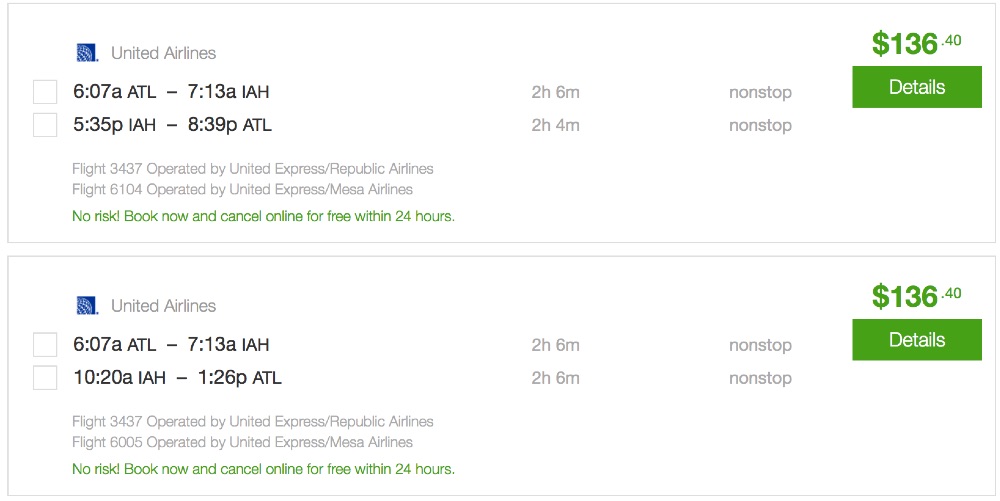Click the Flight 3437 line above Flight 6104

pos(253,169)
